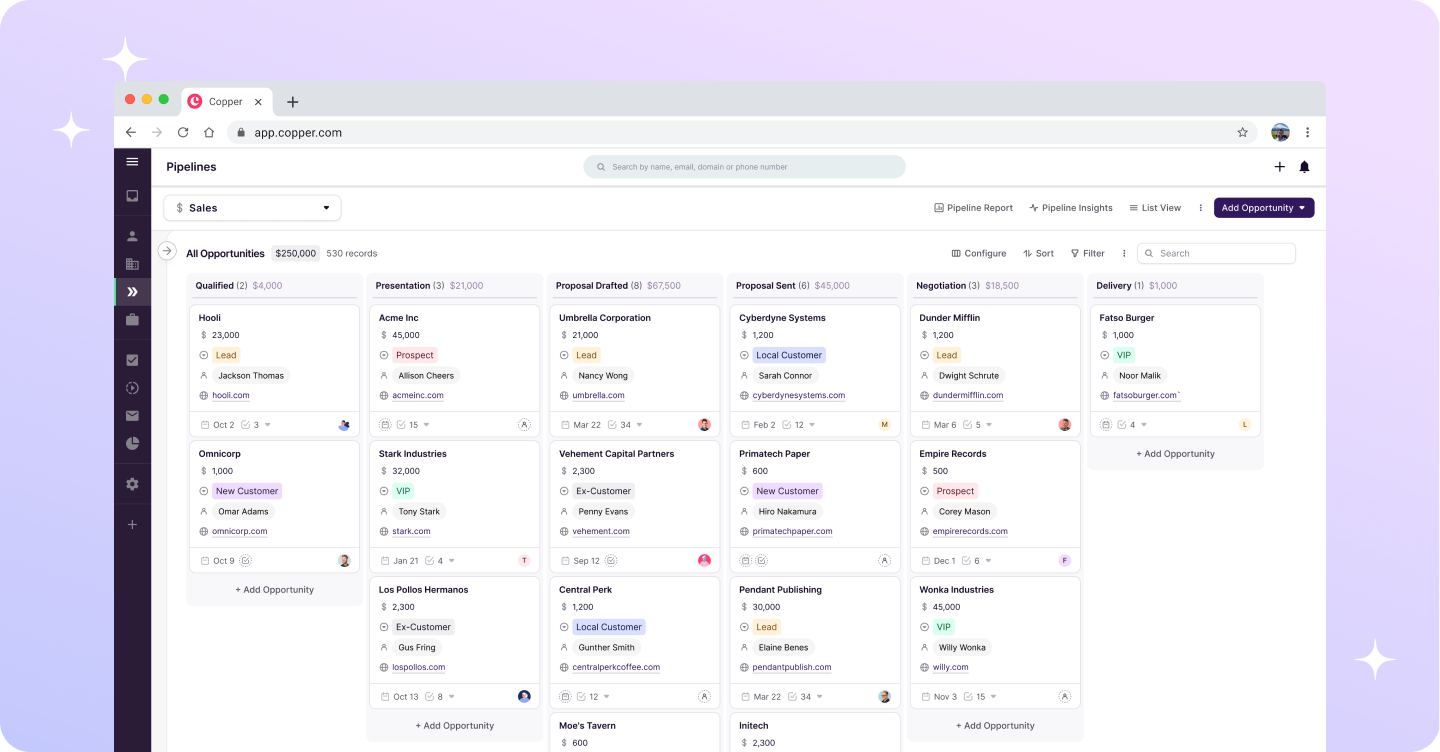The height and width of the screenshot is (752, 1440).
Task: Click Add Opportunity under the Qualified column
Action: click(274, 589)
